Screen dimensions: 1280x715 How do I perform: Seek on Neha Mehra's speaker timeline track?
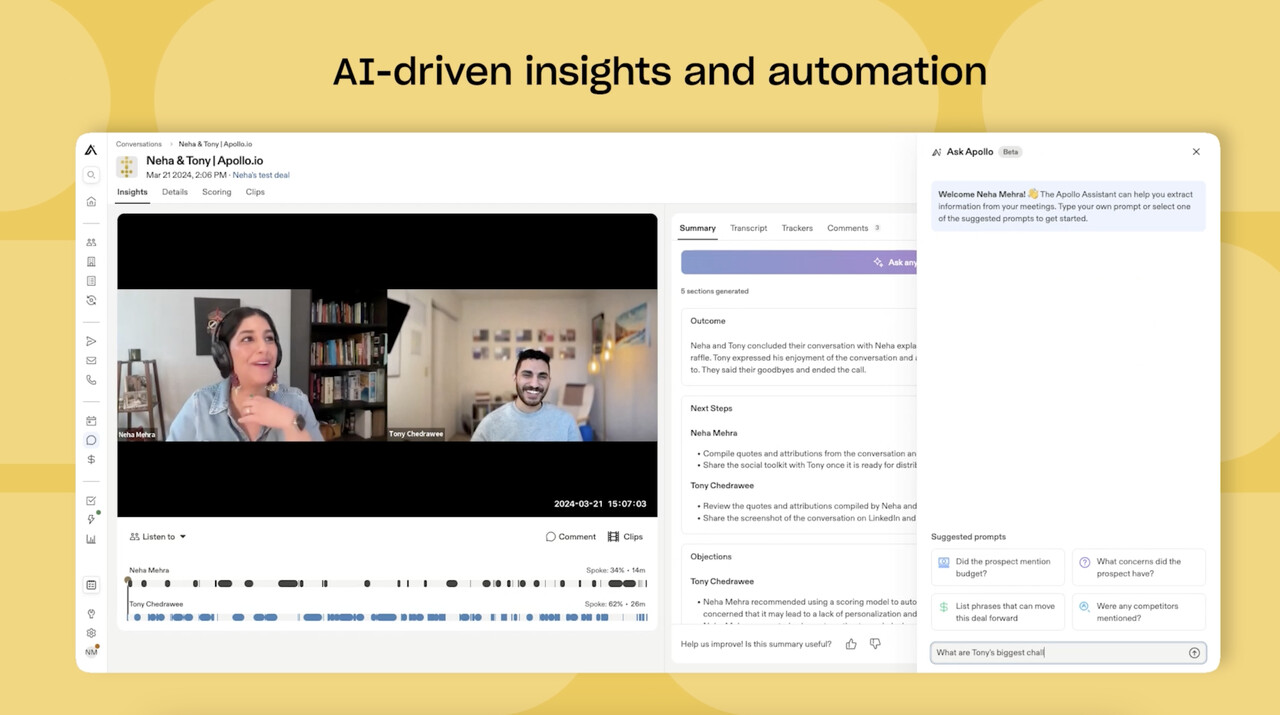pyautogui.click(x=388, y=583)
